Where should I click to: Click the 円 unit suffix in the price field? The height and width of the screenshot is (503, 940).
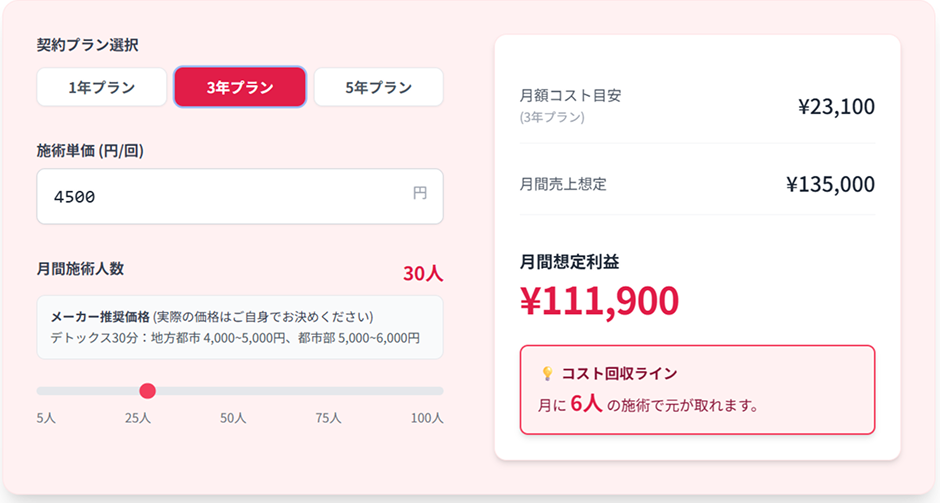(x=420, y=193)
